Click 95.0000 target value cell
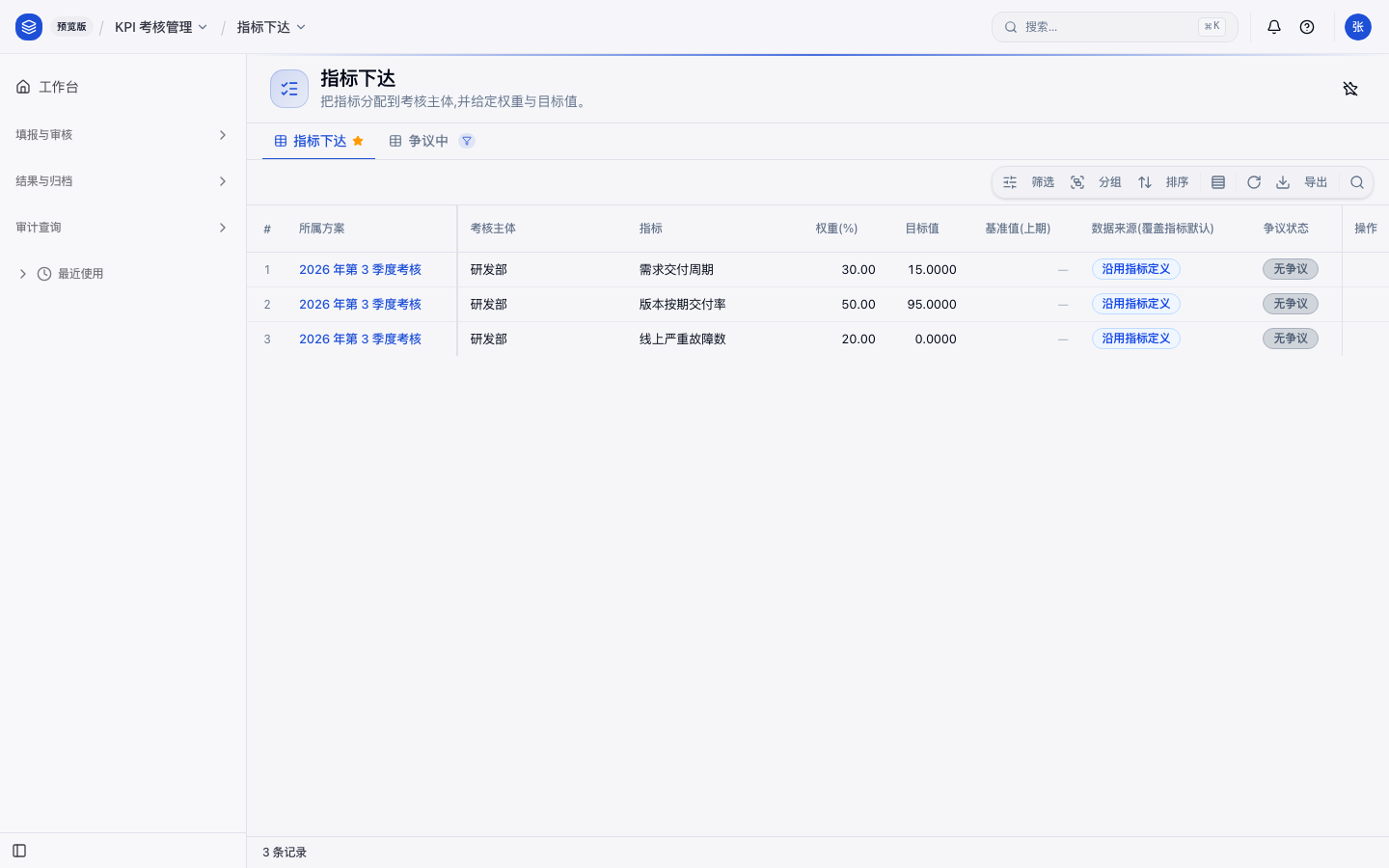Viewport: 1389px width, 868px height. (x=932, y=305)
